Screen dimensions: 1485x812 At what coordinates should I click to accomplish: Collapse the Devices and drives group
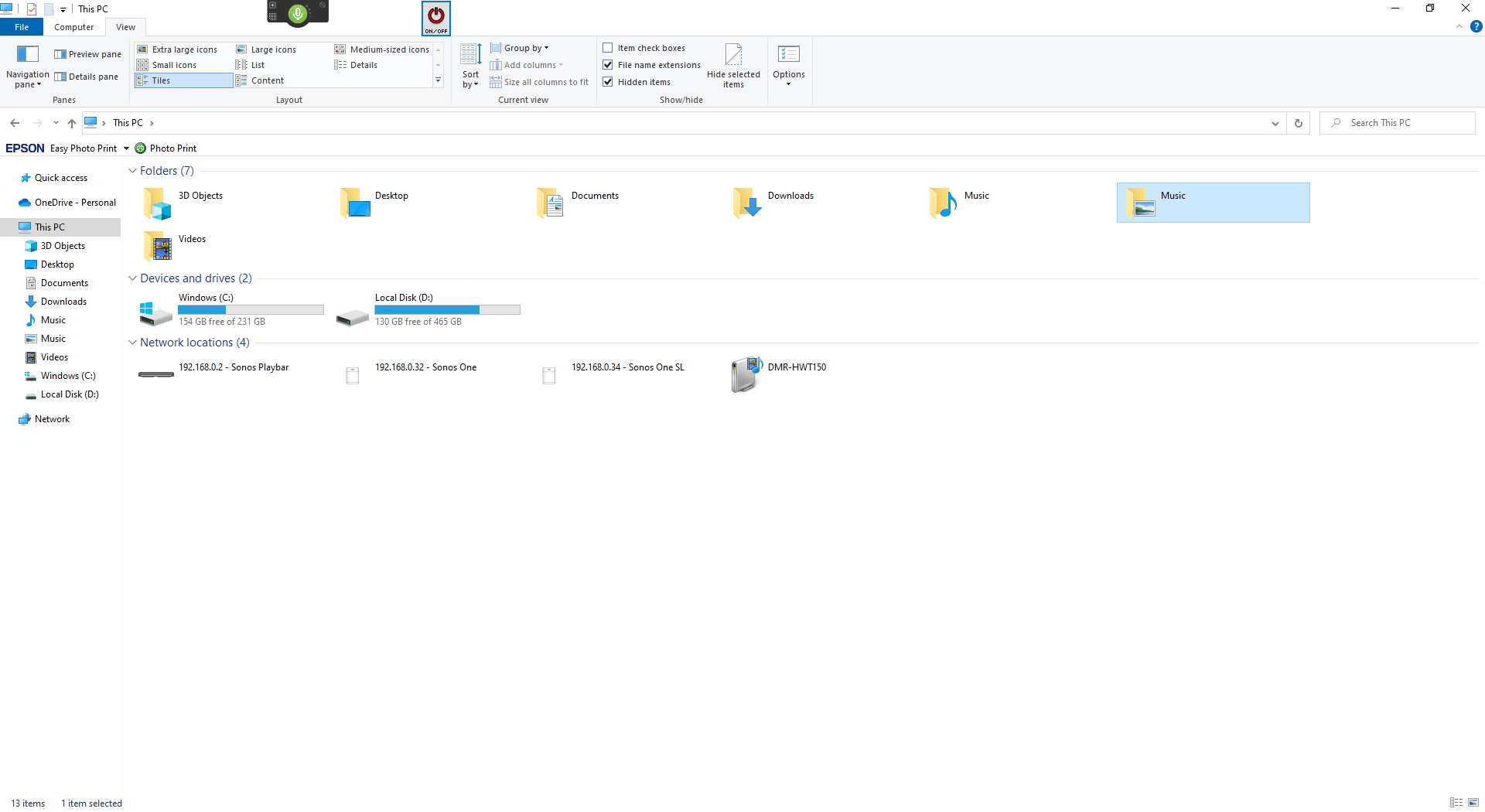[132, 278]
